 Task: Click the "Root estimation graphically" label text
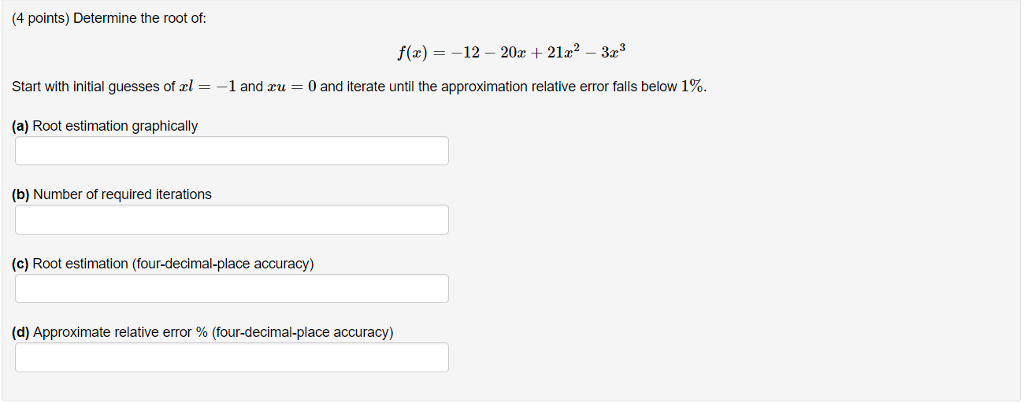115,126
